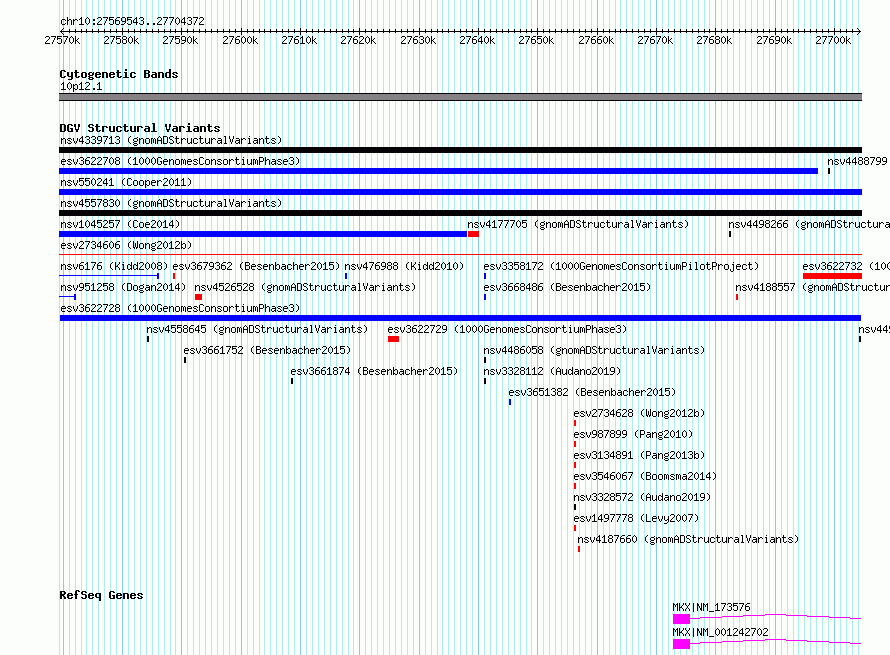Click nsv4177705 gnomAD variant label
This screenshot has height=655, width=890.
pyautogui.click(x=578, y=224)
